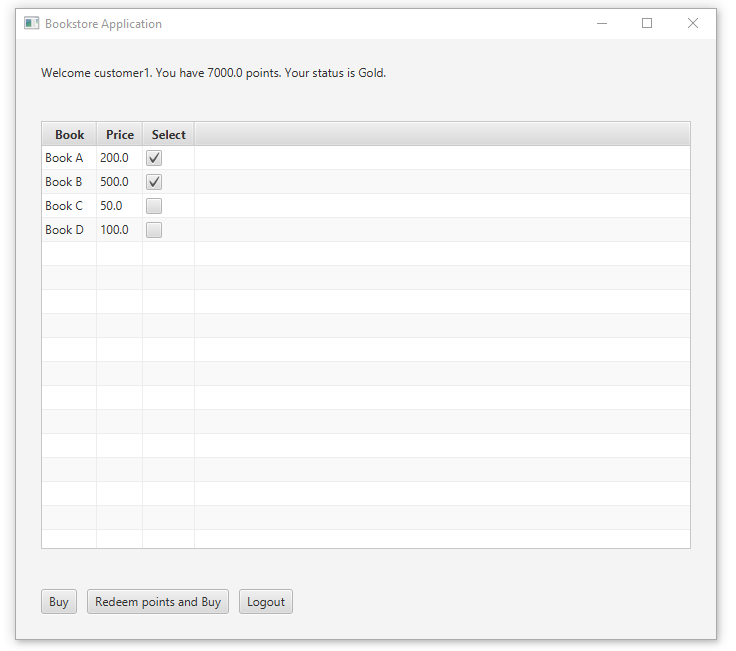Maximize the Bookstore Application window
736x651 pixels.
click(x=647, y=23)
